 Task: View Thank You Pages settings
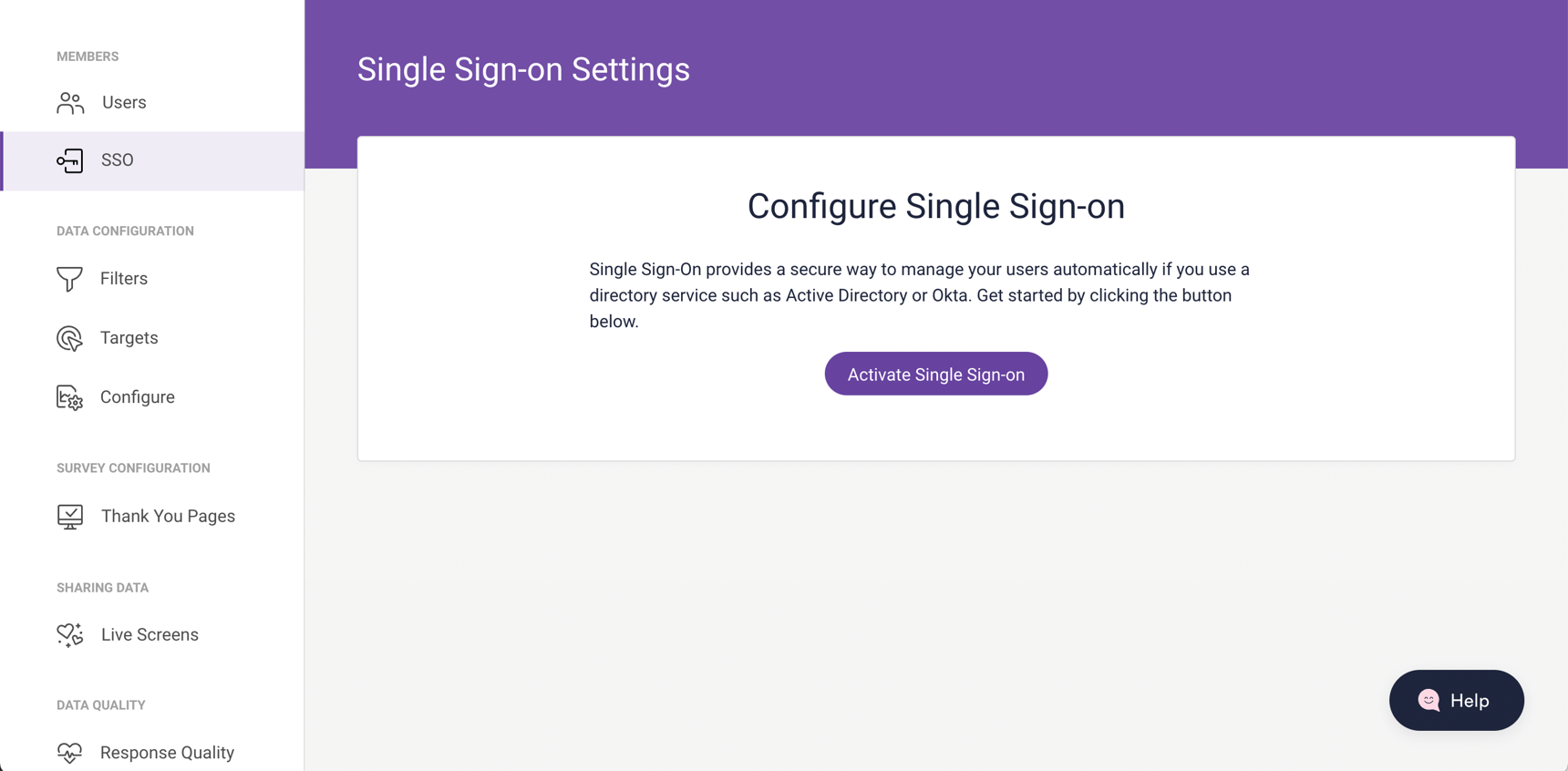[x=168, y=516]
